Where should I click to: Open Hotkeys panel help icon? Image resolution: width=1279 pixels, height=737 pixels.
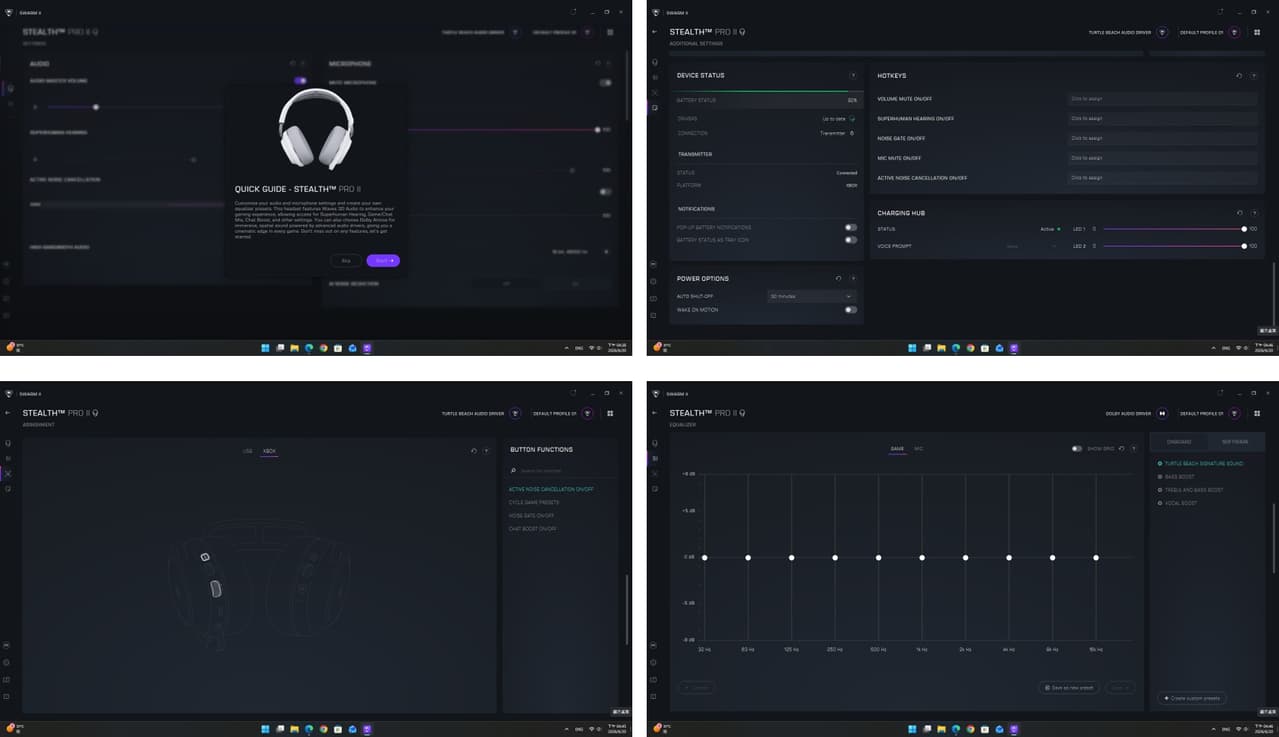coord(1253,75)
